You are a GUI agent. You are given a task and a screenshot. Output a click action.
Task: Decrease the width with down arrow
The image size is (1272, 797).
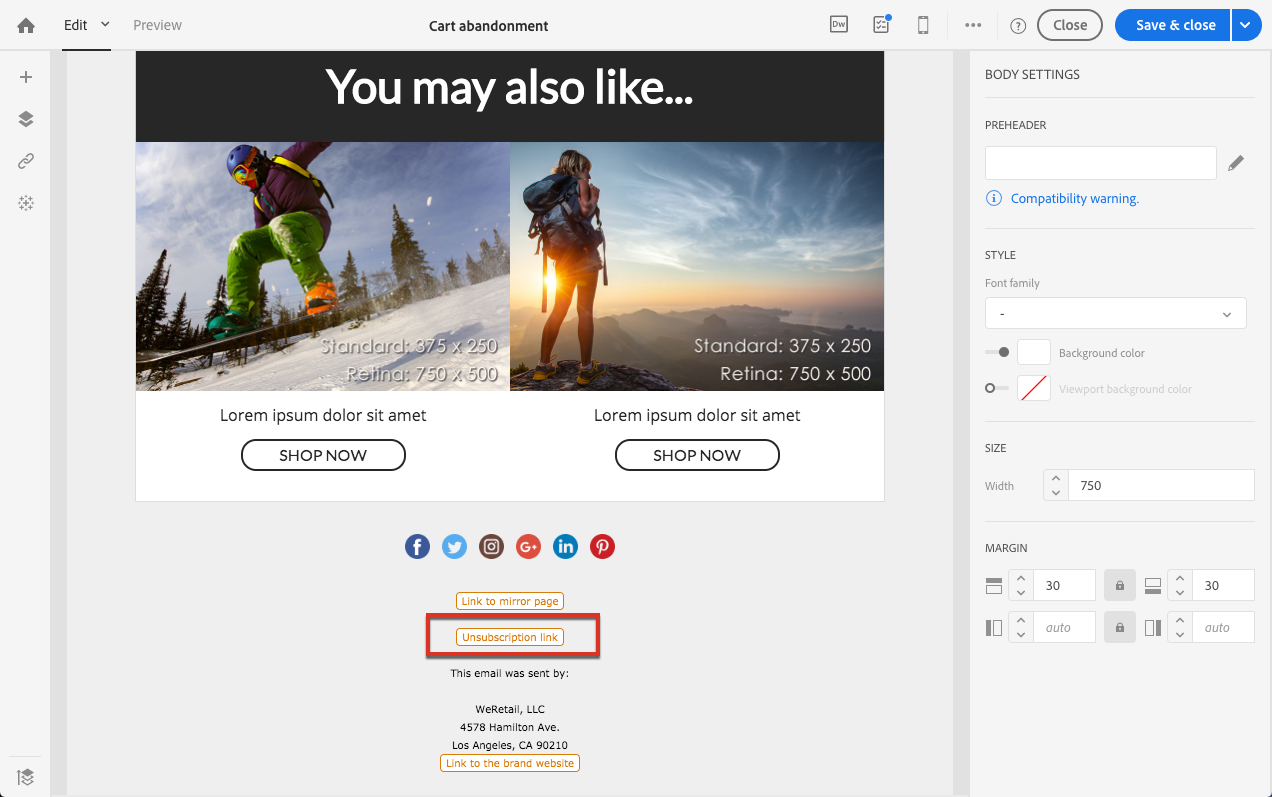pyautogui.click(x=1056, y=493)
